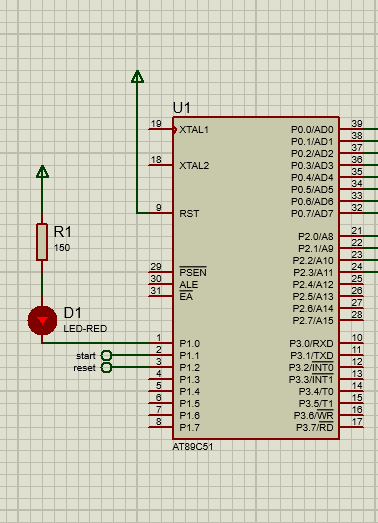This screenshot has height=523, width=378.
Task: Select the AT89C51 chip body
Action: tap(256, 278)
